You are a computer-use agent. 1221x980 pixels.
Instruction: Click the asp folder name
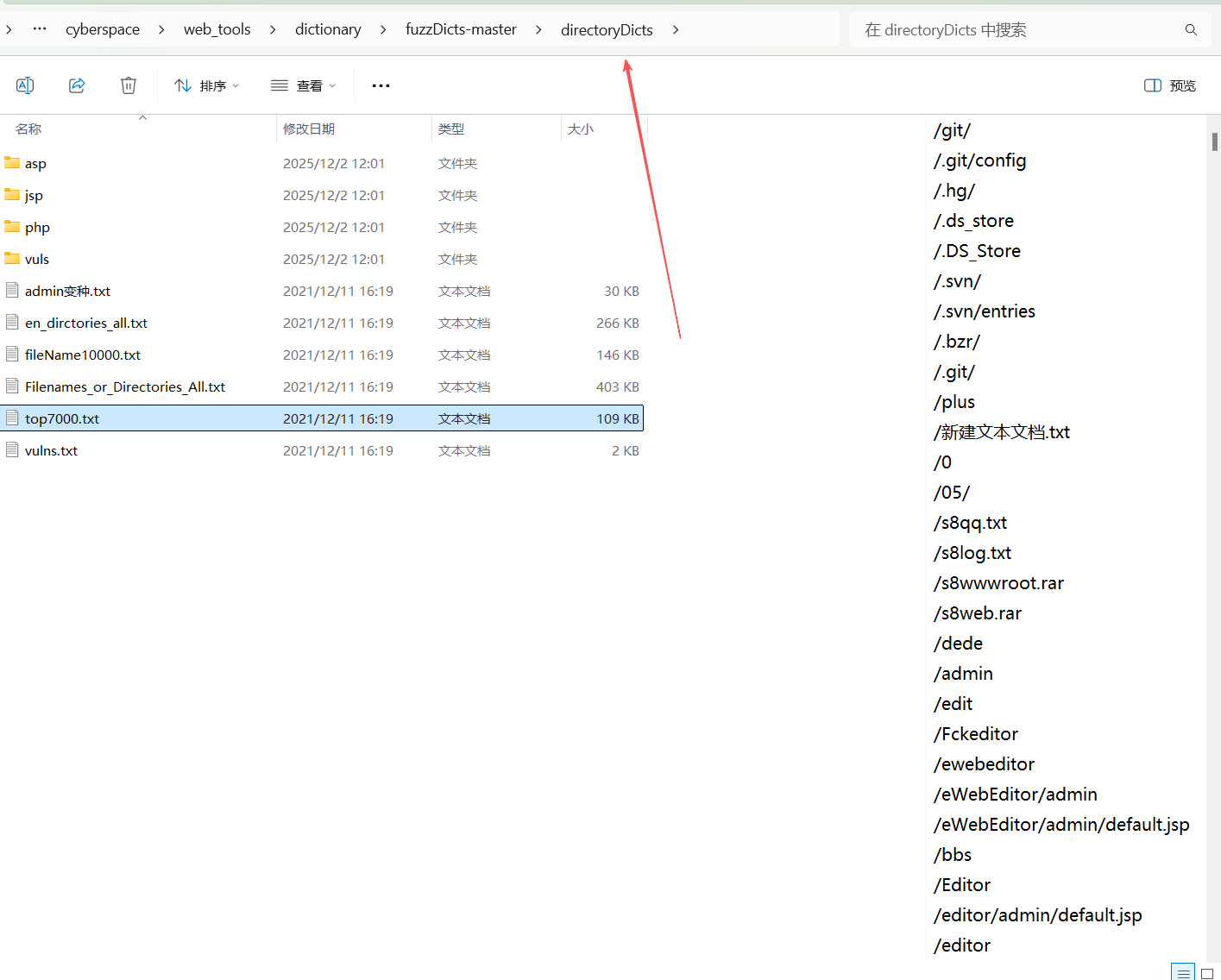[35, 164]
